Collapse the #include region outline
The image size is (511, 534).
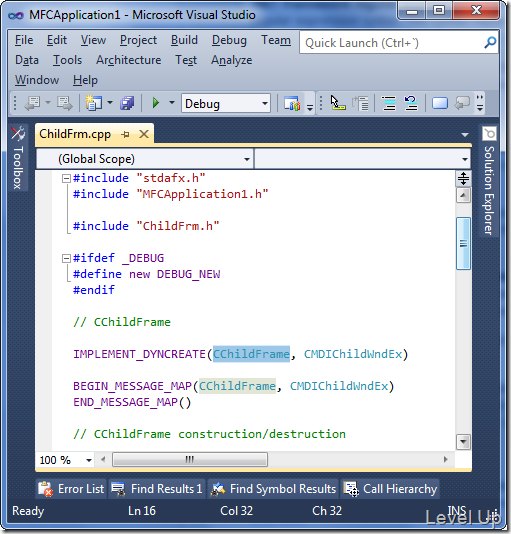[66, 178]
